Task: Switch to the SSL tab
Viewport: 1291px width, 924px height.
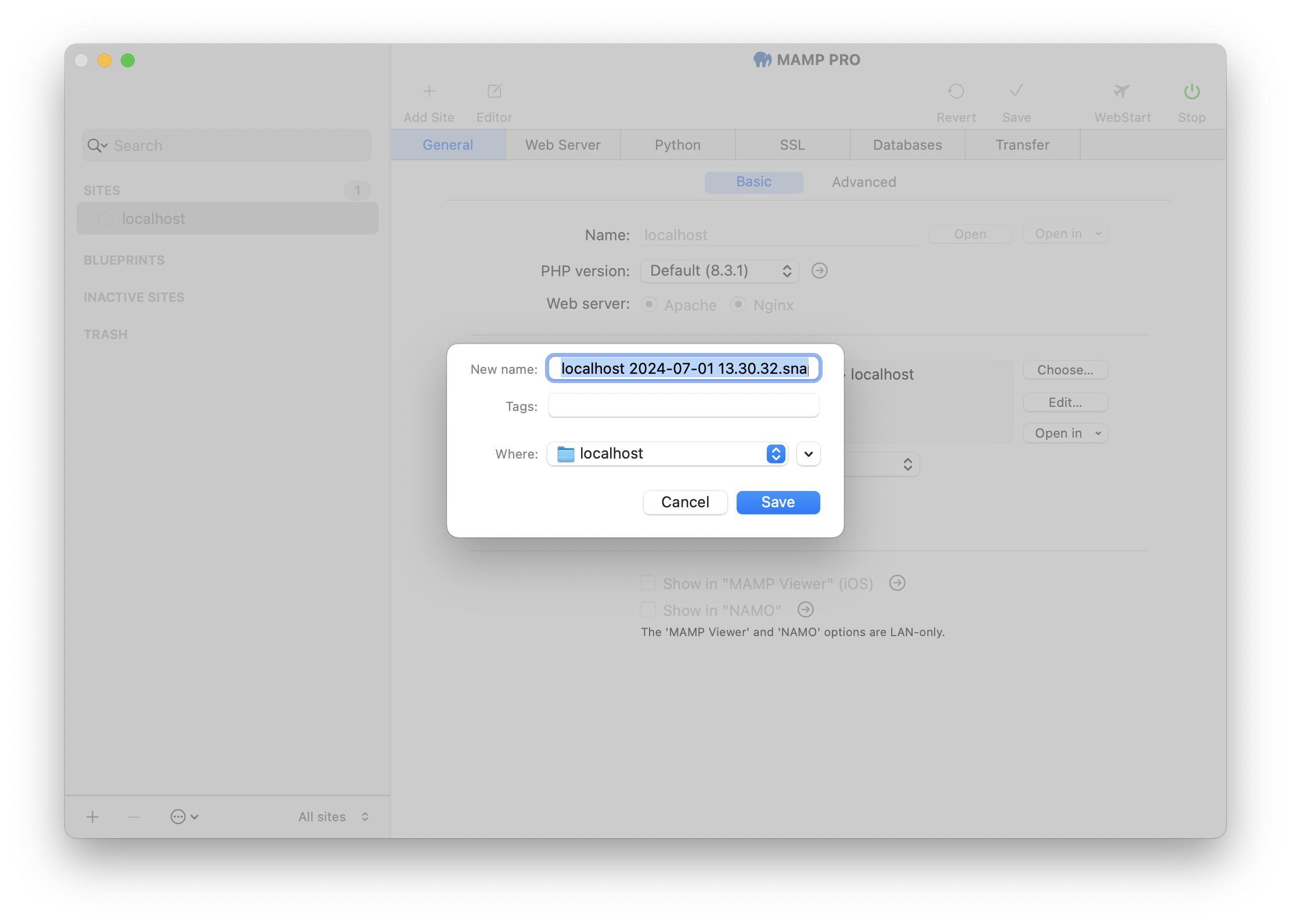Action: (793, 145)
